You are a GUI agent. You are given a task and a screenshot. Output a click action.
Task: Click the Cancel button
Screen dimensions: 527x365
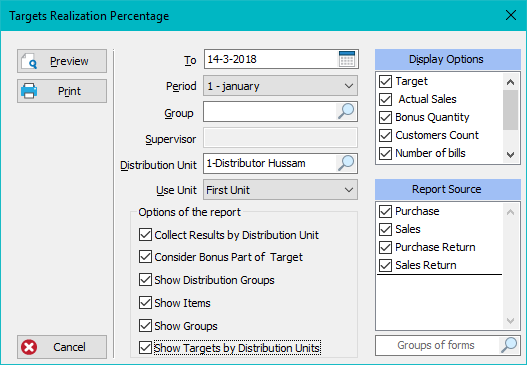coord(62,347)
